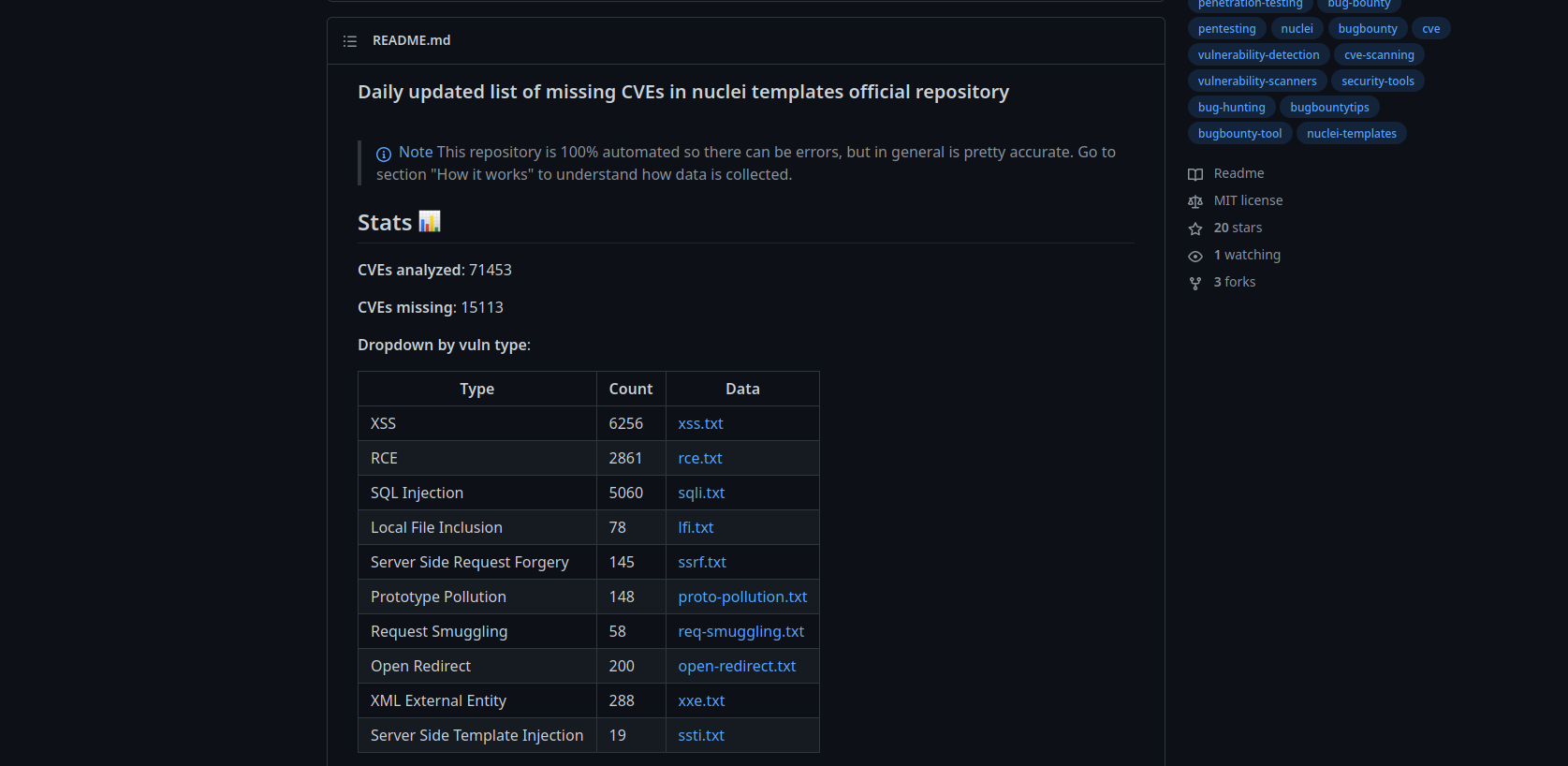This screenshot has width=1568, height=766.
Task: Open the rce.txt data file
Action: (700, 458)
